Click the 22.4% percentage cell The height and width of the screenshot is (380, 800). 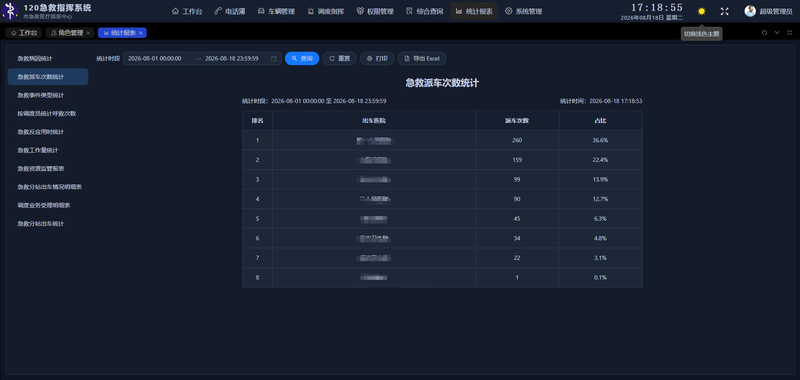point(601,160)
